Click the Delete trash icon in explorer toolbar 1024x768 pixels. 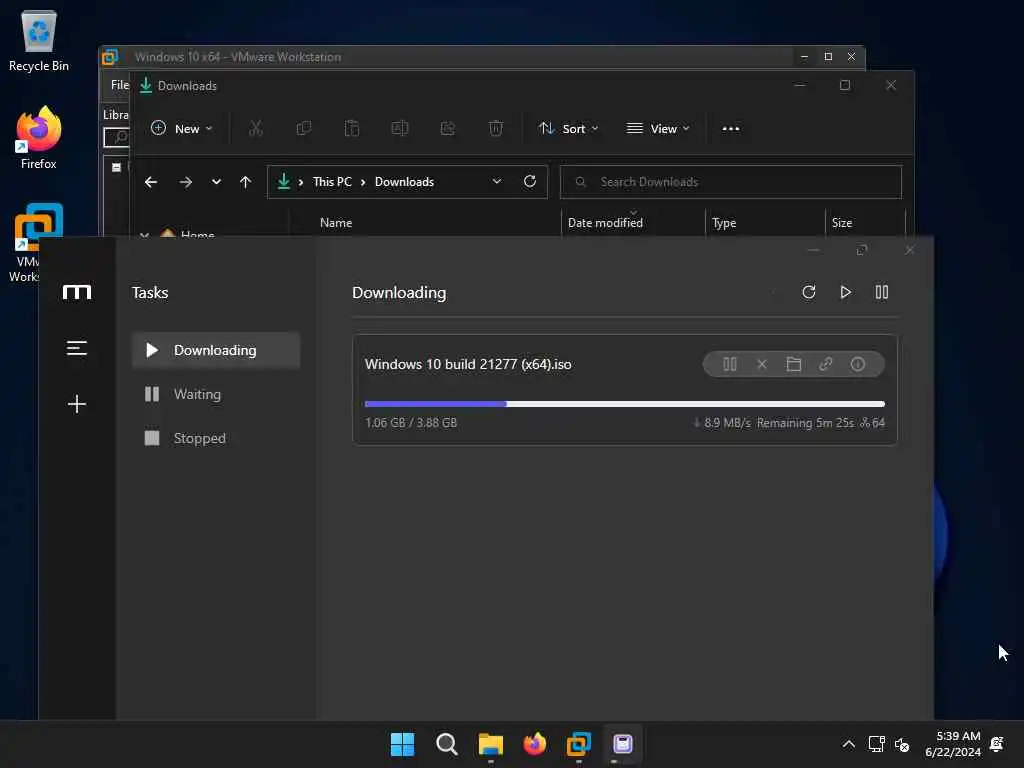coord(496,129)
